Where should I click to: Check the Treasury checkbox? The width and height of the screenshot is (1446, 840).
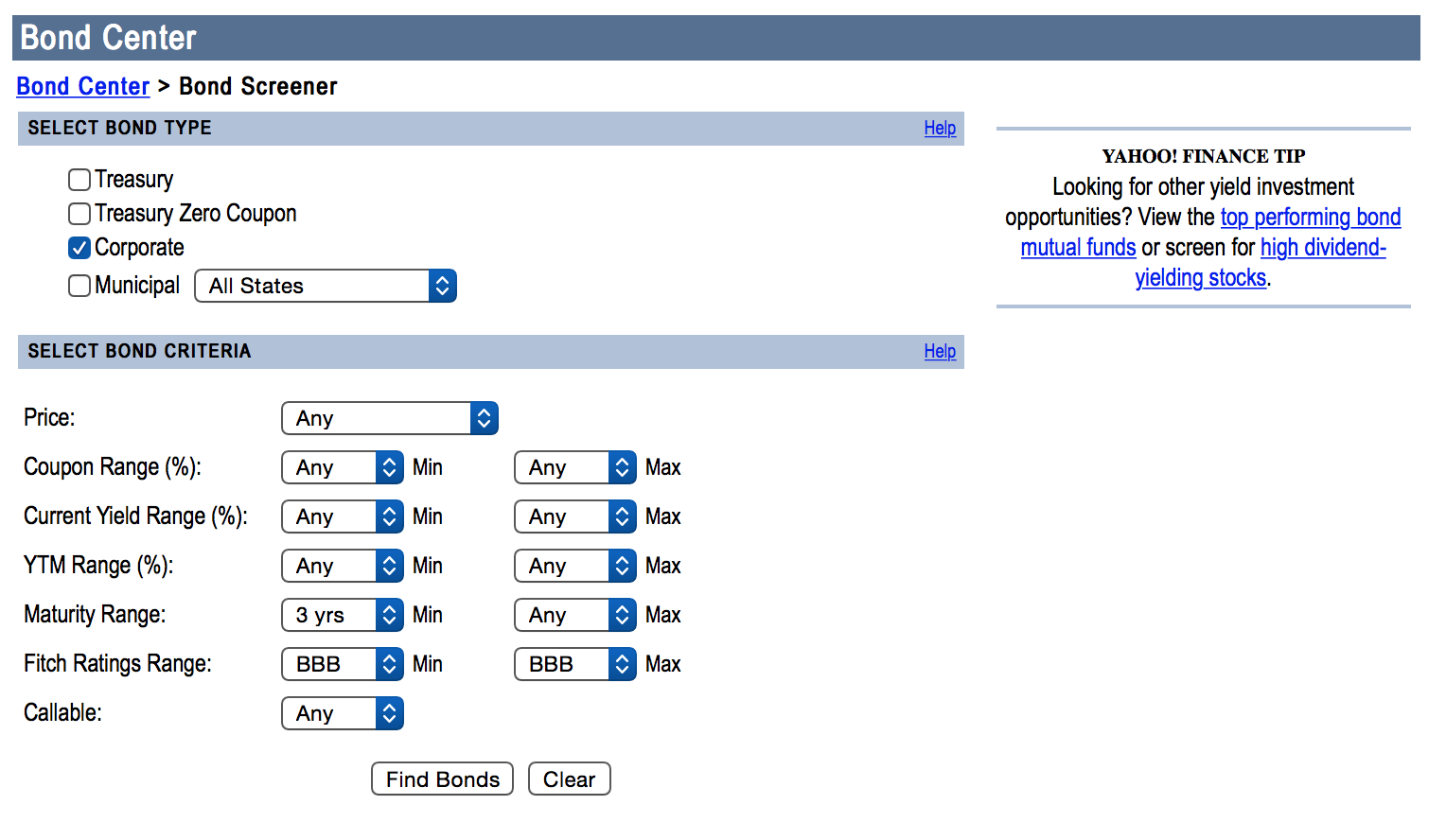(x=79, y=180)
